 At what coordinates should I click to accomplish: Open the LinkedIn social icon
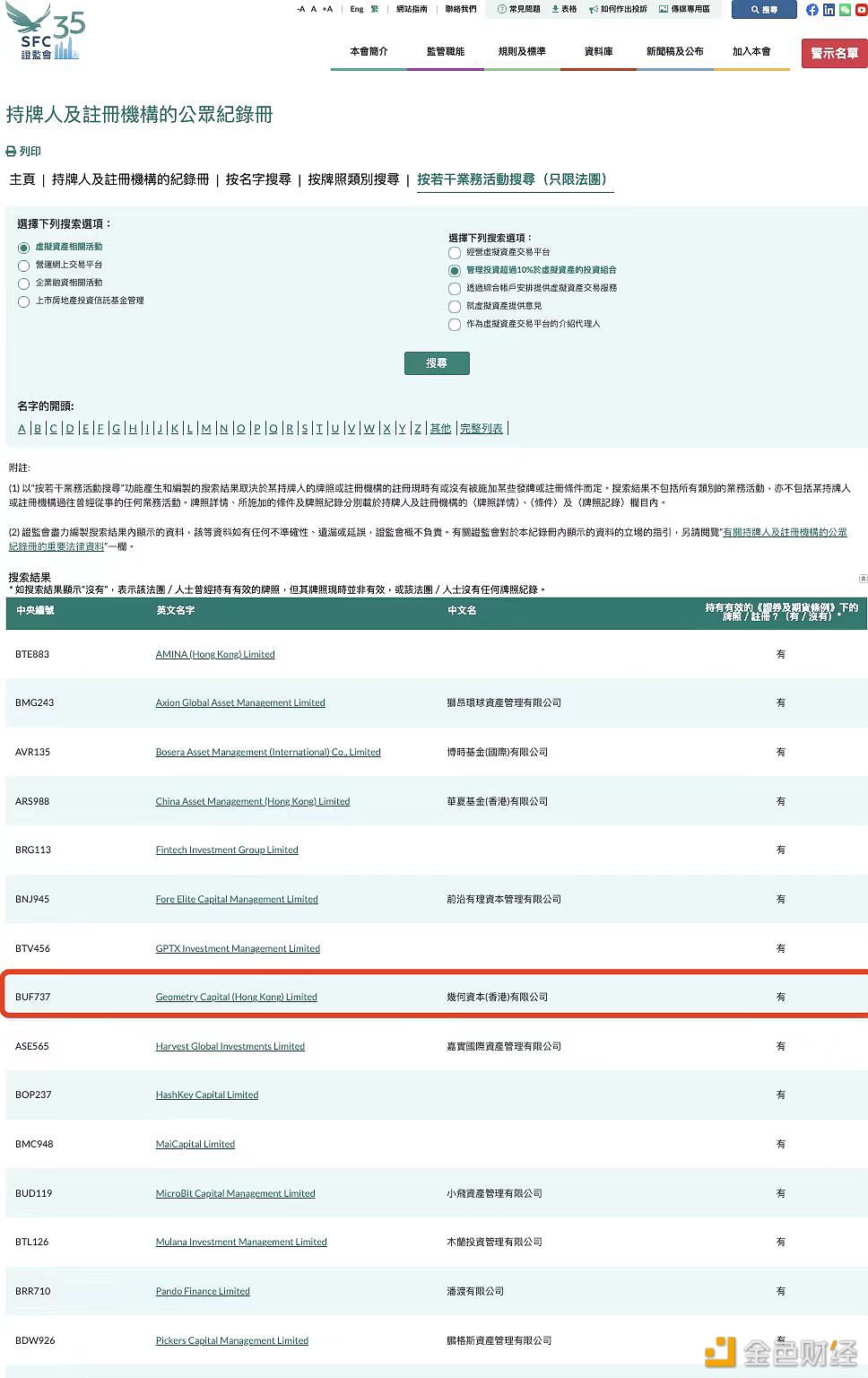[x=829, y=10]
